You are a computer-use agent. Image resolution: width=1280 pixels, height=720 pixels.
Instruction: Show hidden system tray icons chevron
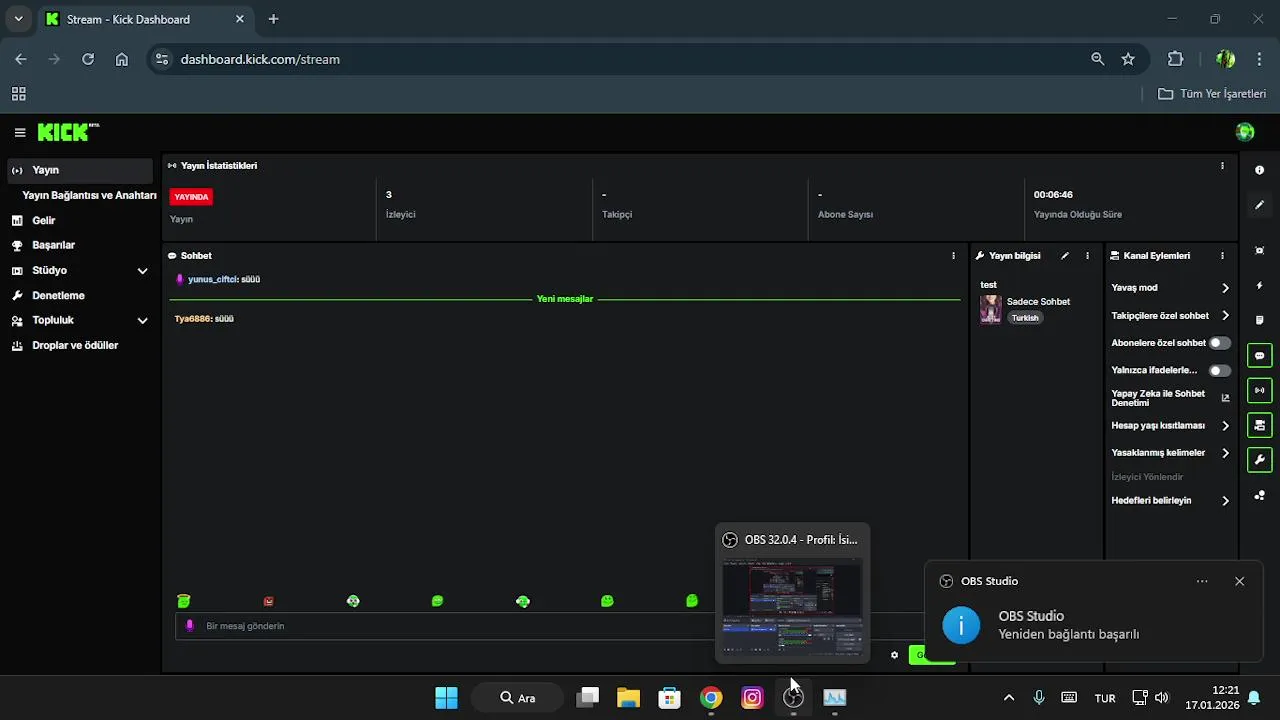(x=1009, y=698)
